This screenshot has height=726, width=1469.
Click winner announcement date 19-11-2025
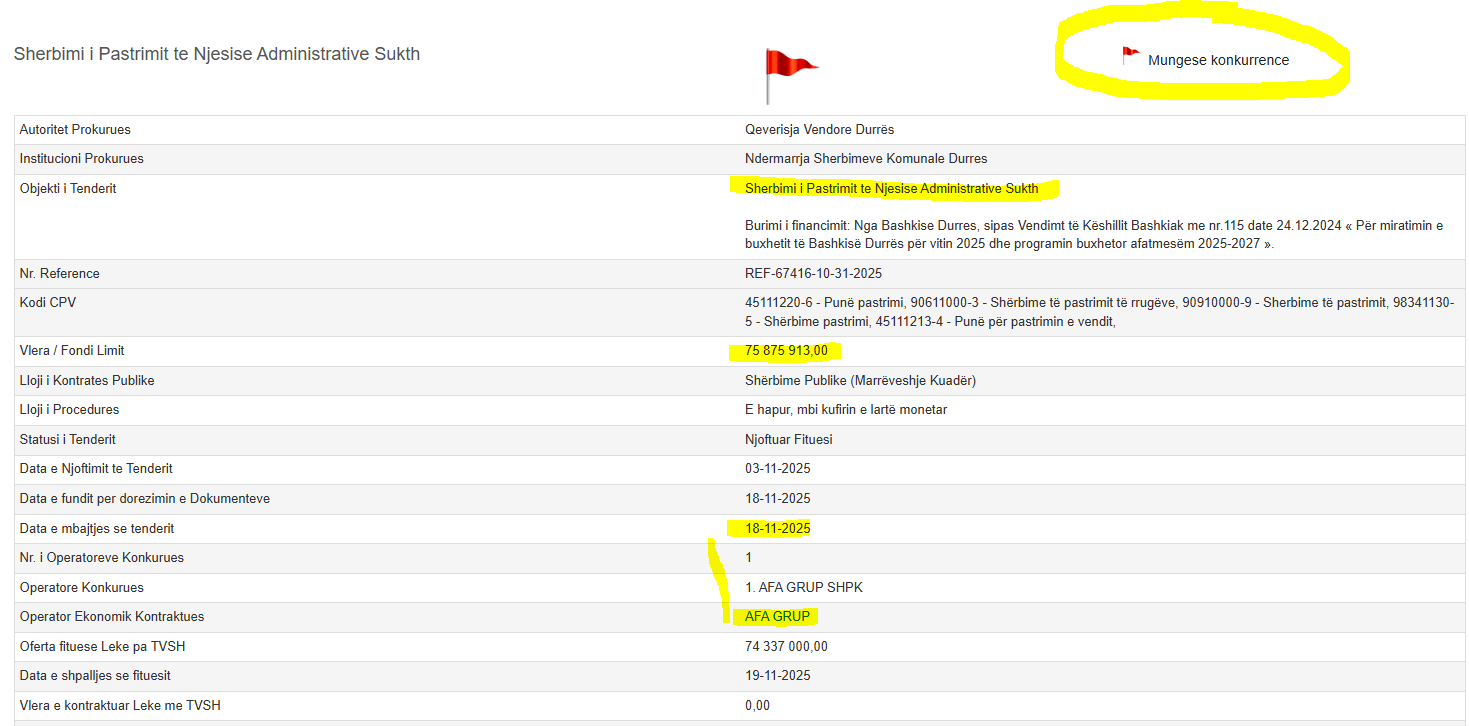[x=777, y=675]
